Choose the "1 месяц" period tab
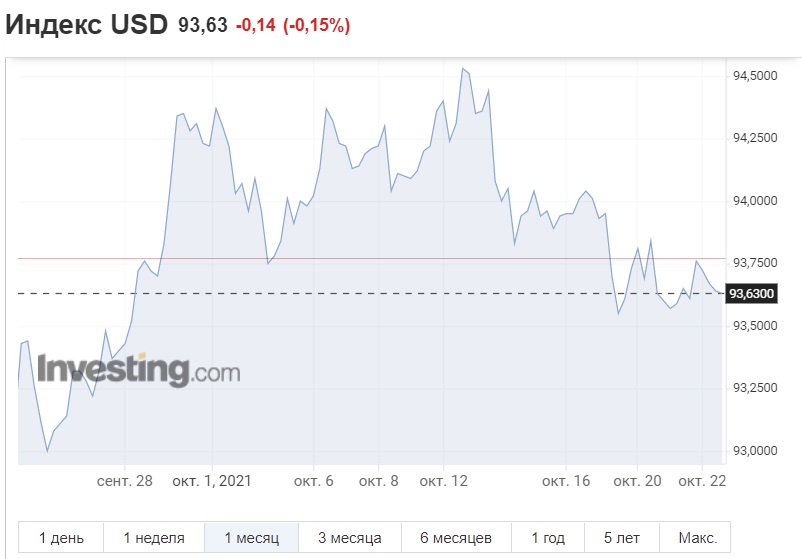The image size is (802, 559). 253,538
